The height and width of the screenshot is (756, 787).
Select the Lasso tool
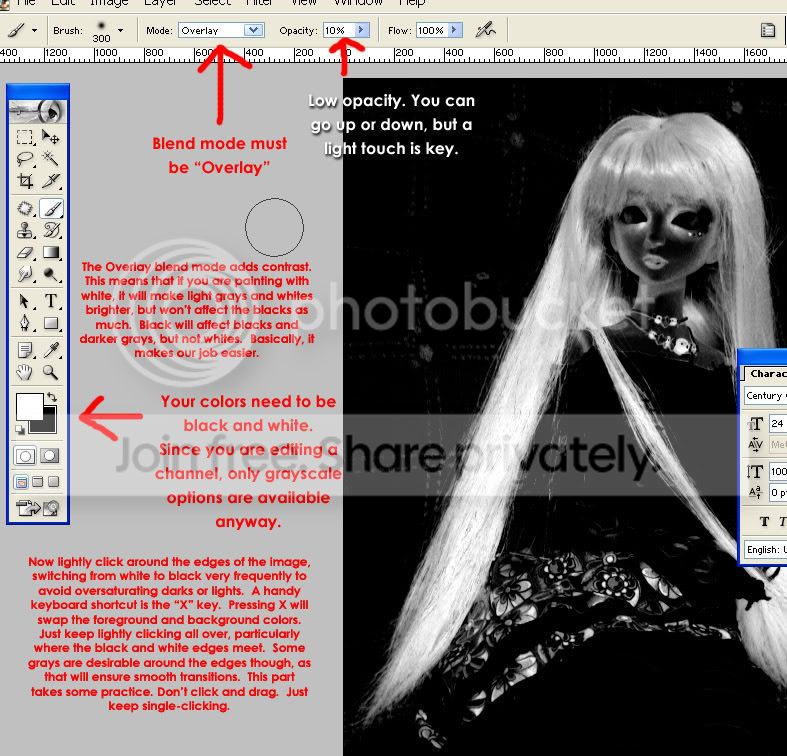[25, 159]
